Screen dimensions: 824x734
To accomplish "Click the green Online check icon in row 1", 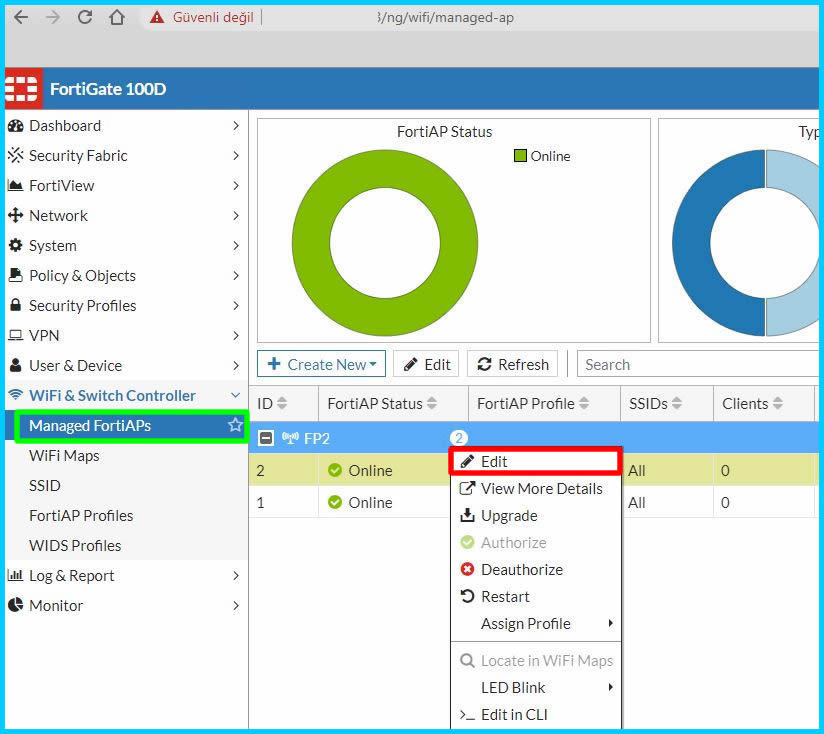I will 335,502.
